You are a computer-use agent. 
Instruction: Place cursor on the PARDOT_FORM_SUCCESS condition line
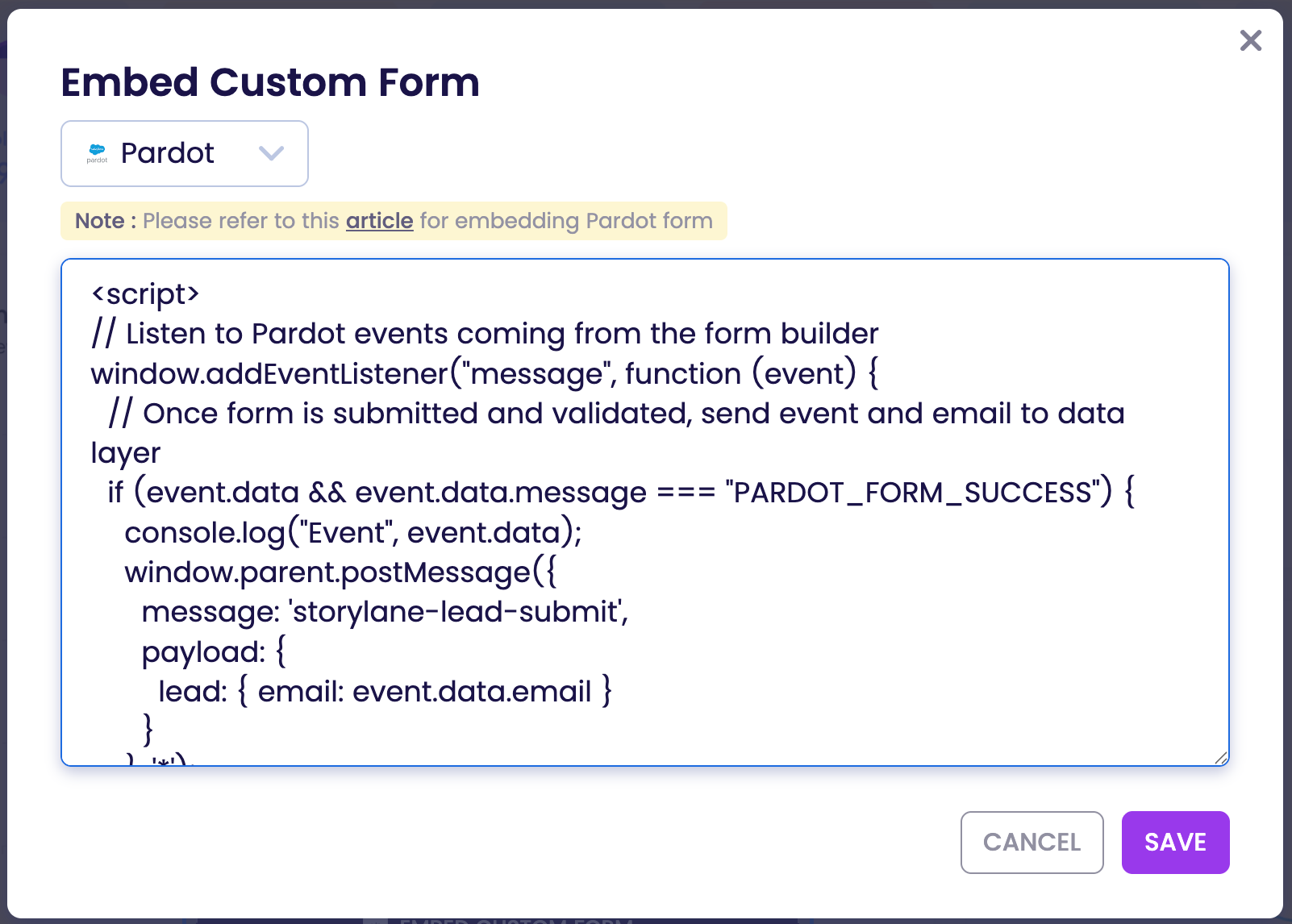621,493
